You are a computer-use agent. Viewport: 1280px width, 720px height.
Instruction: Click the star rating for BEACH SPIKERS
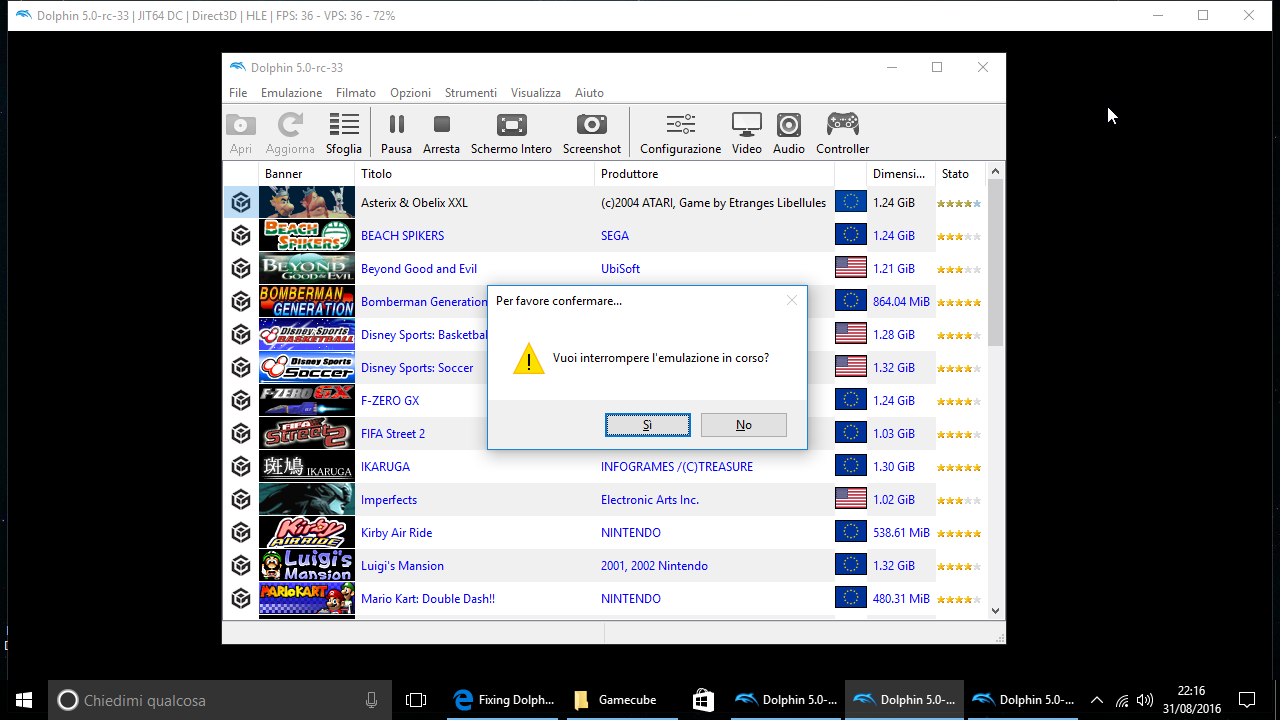(x=959, y=237)
